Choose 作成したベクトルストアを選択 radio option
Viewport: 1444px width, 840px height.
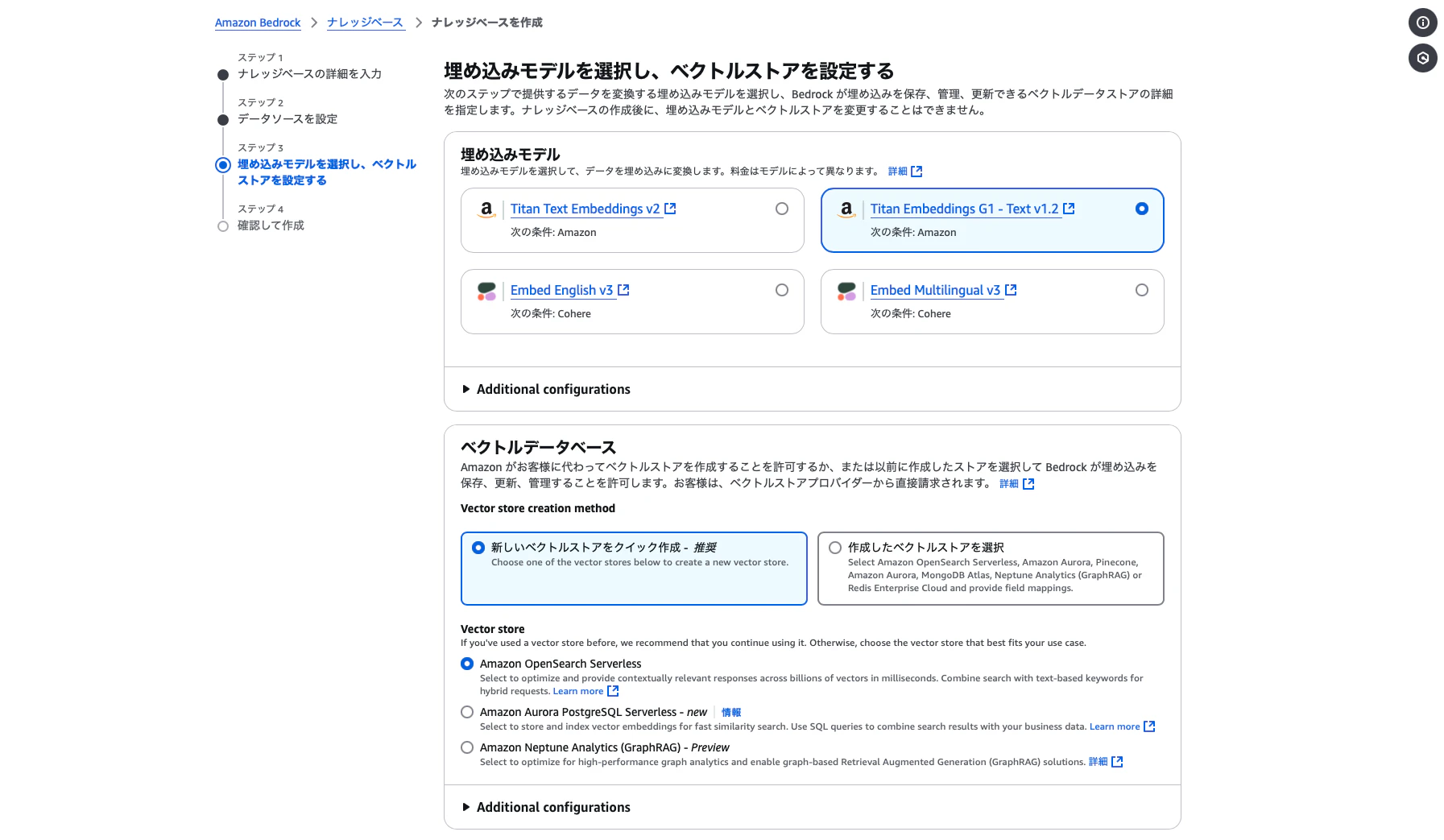coord(835,548)
